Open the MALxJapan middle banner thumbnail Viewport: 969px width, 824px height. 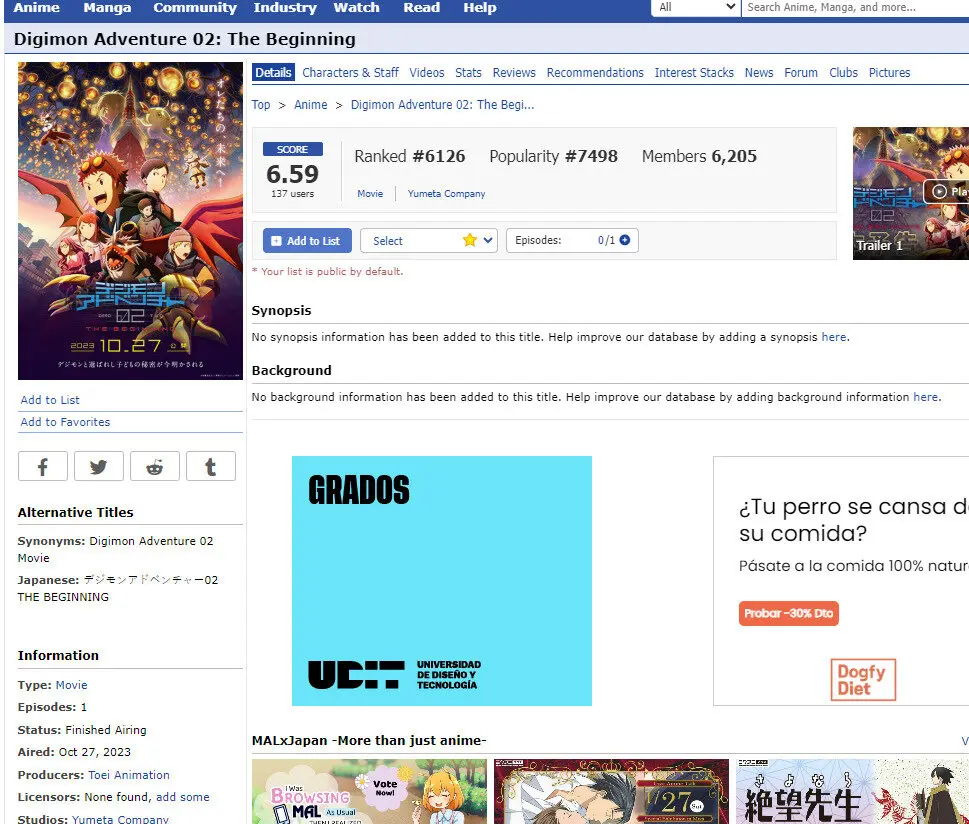tap(611, 791)
